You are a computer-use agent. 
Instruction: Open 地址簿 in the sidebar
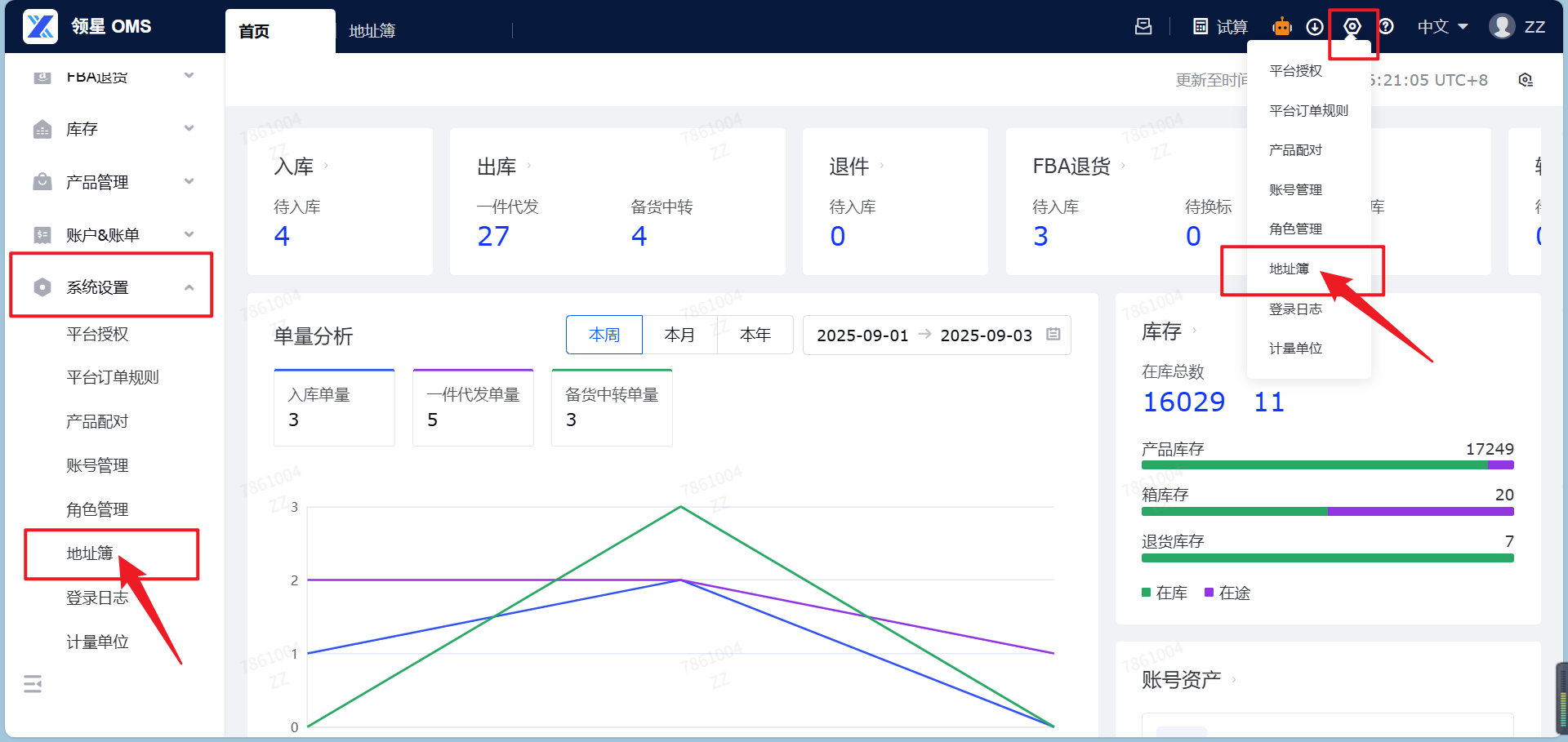click(x=90, y=553)
